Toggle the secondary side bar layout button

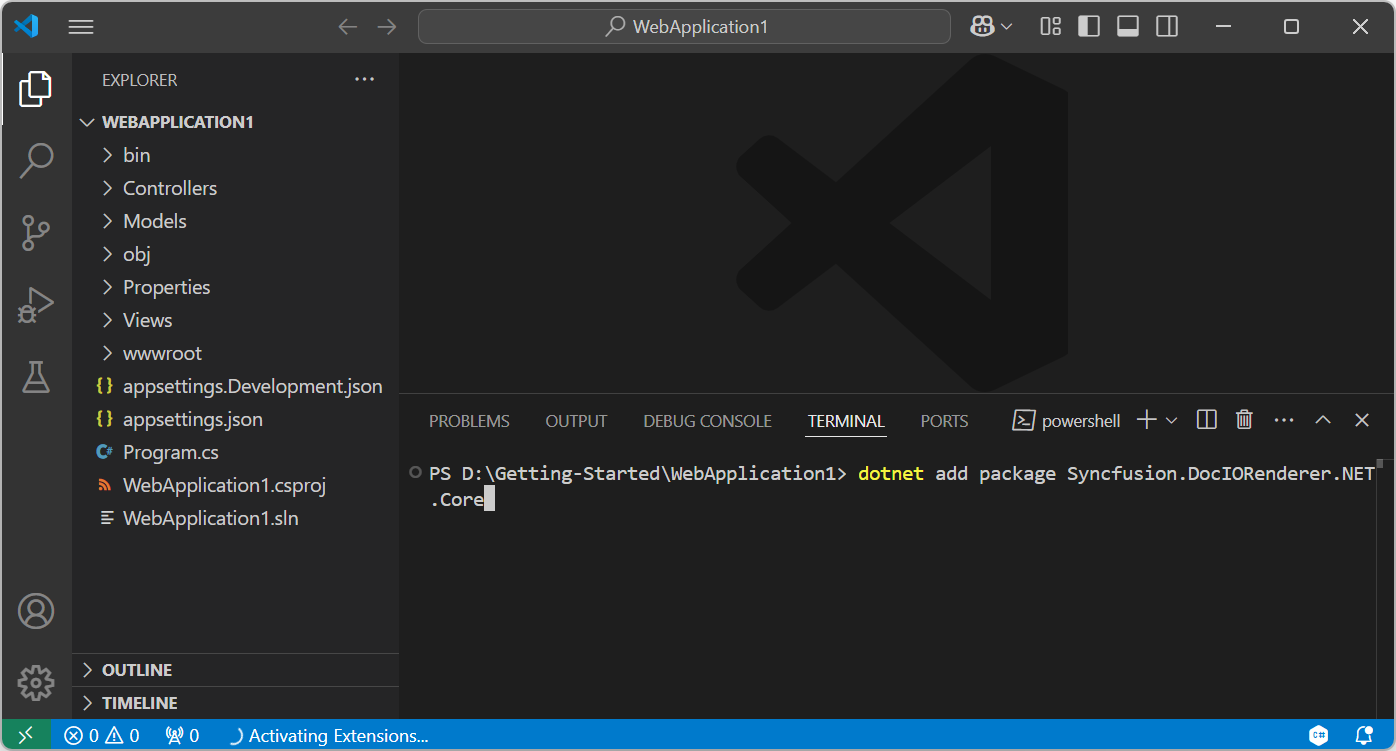coord(1167,27)
